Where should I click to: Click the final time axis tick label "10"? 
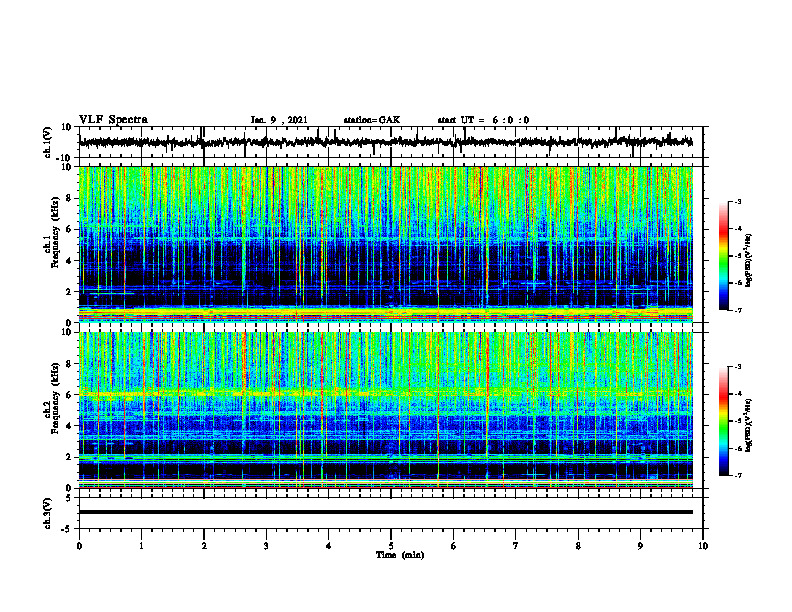pyautogui.click(x=703, y=546)
